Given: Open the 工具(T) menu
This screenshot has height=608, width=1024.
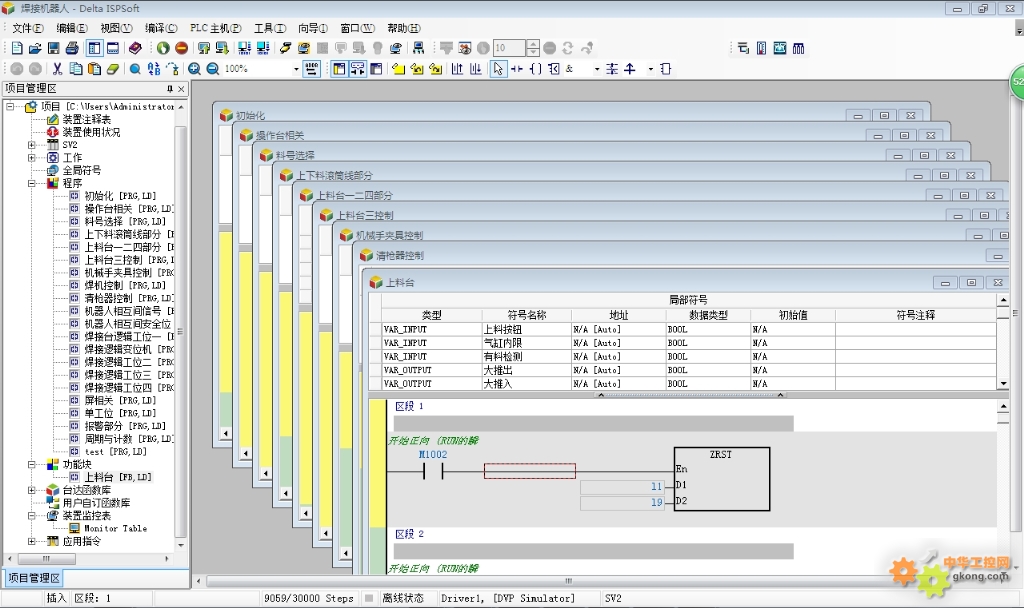Looking at the screenshot, I should [270, 28].
